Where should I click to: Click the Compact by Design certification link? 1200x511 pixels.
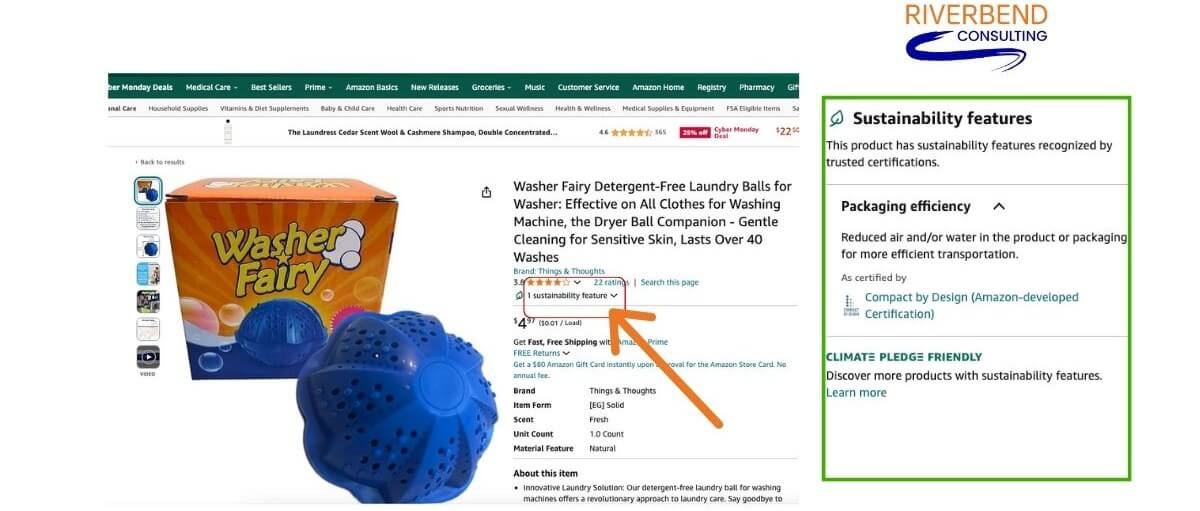point(972,305)
